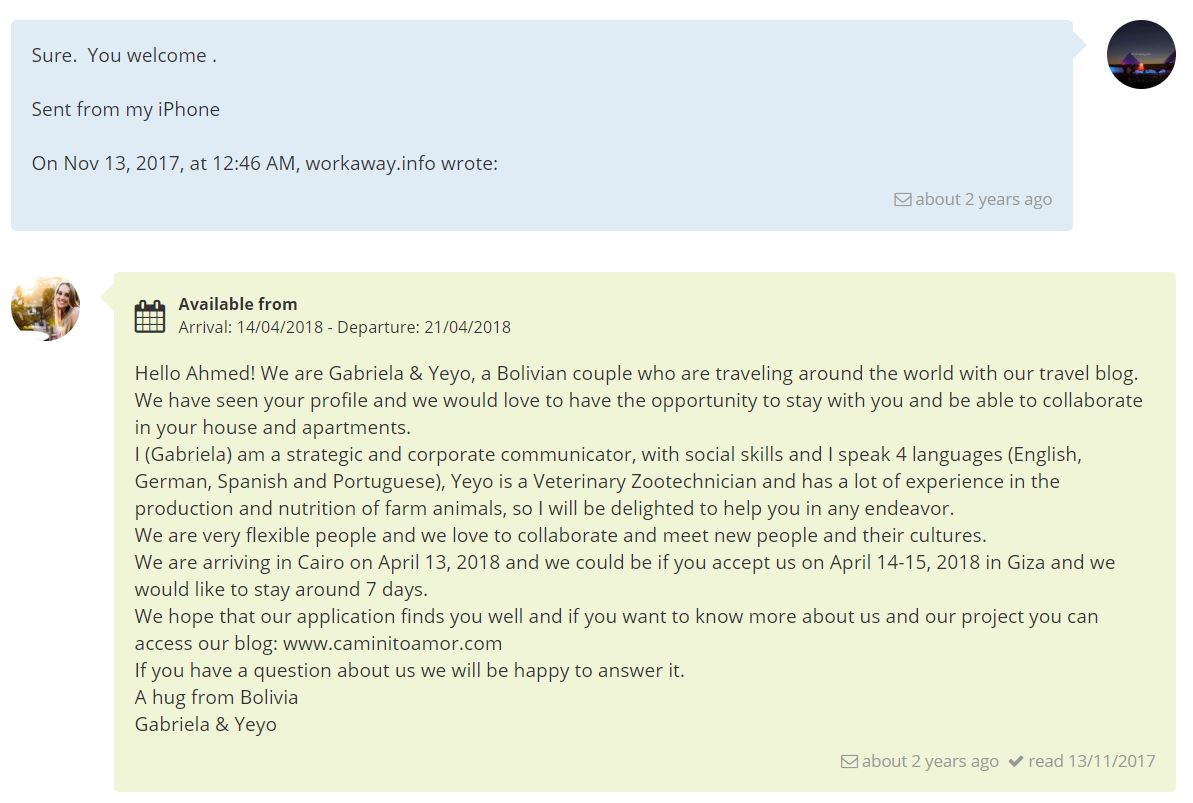Click the 'Available from' heading
Viewport: 1193px width, 803px height.
238,304
